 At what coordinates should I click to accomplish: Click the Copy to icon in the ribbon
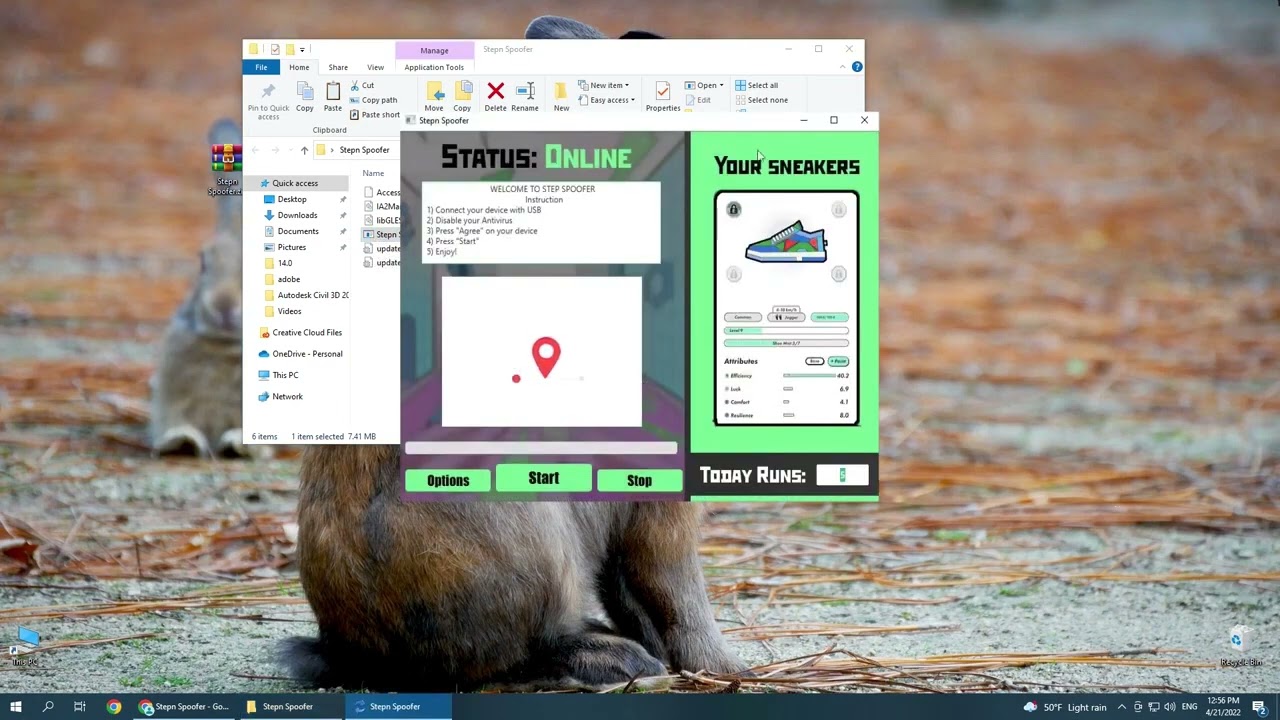tap(462, 91)
